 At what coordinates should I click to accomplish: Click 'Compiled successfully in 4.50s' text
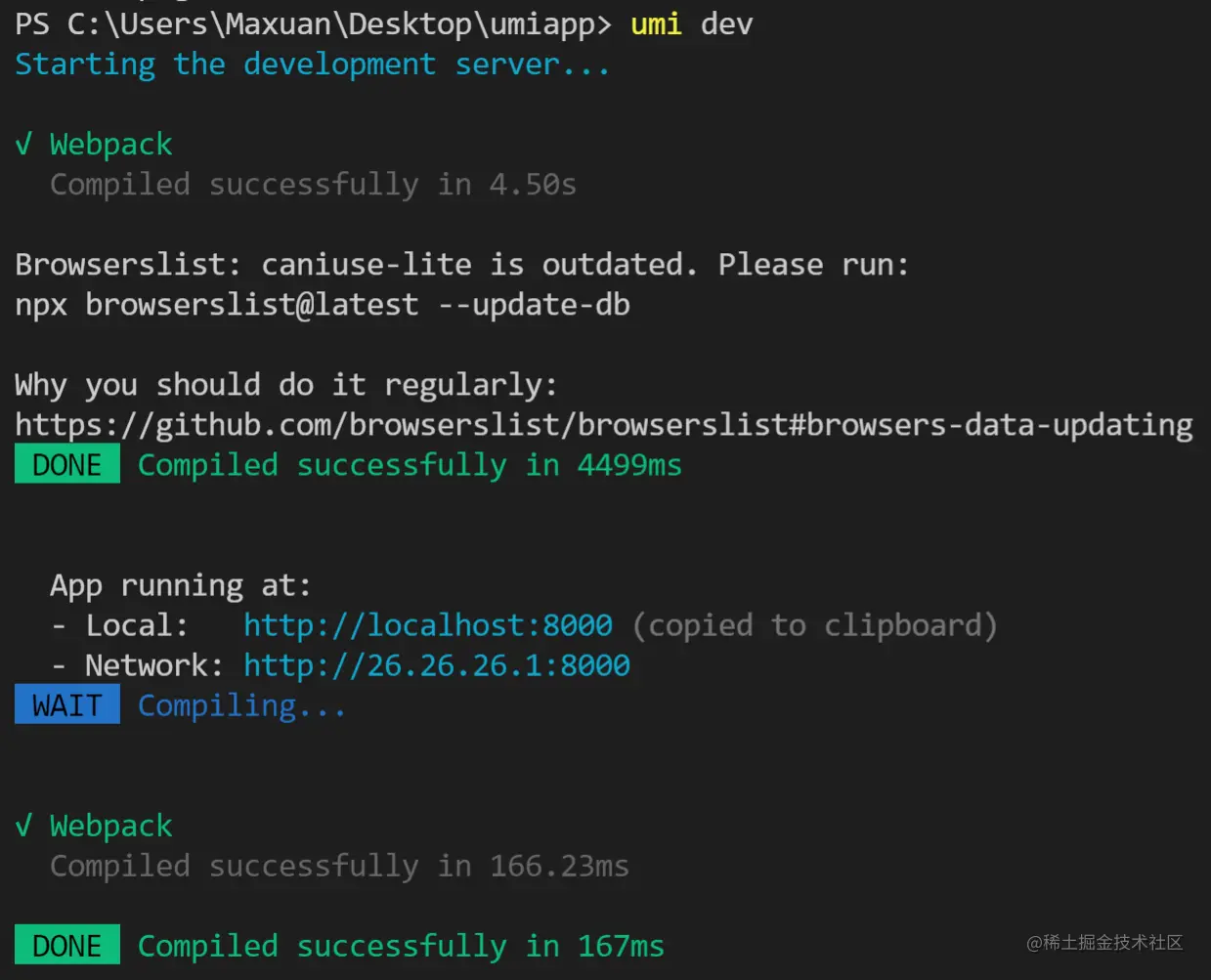click(313, 185)
